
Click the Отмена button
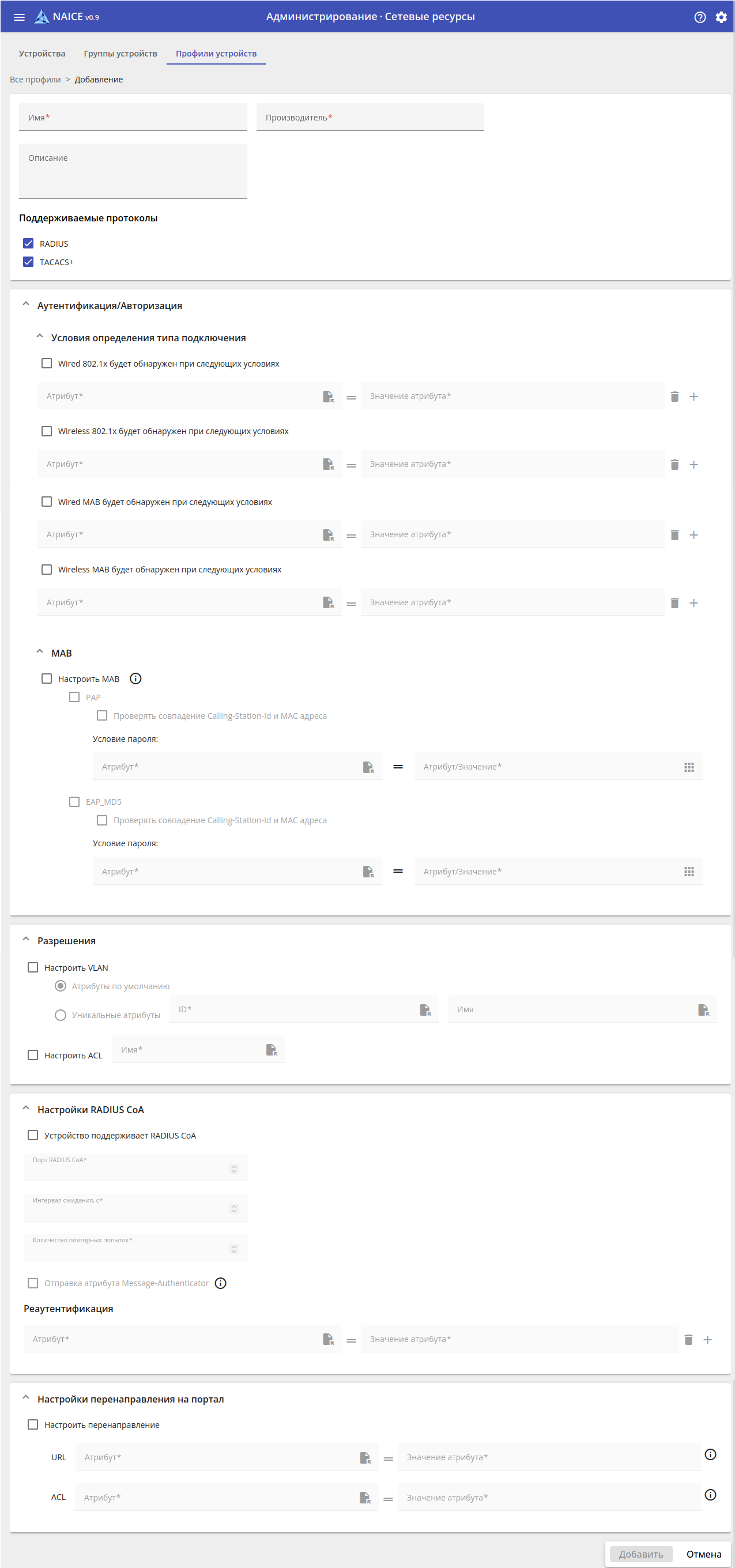pos(703,1554)
